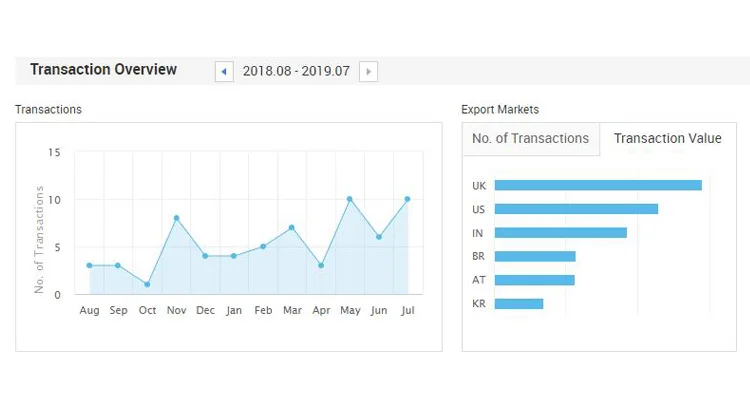
Task: Click the Sep data point on chart
Action: coord(118,266)
